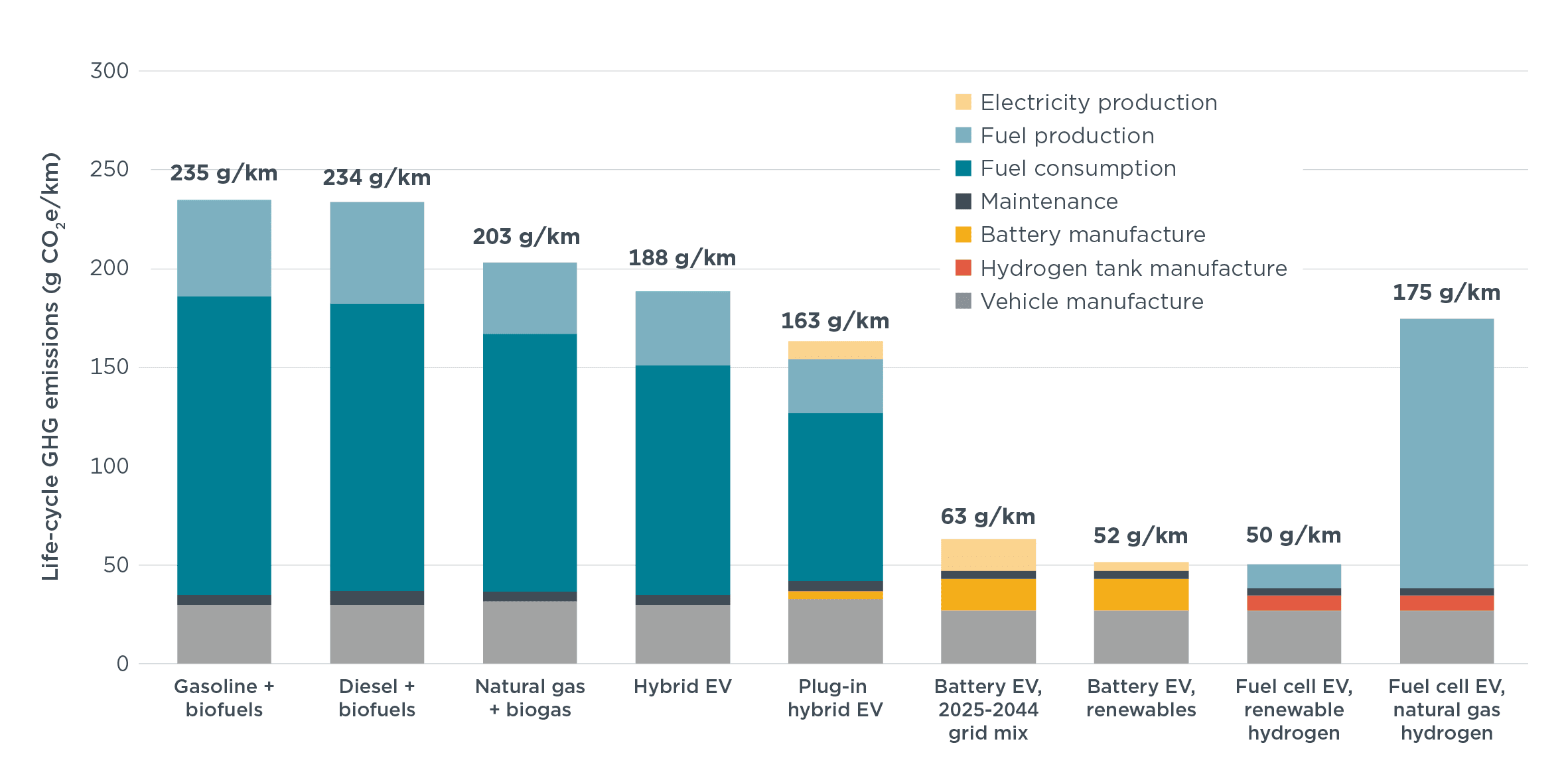The width and height of the screenshot is (1568, 784).
Task: Click the Electricity production legend swatch
Action: pos(963,102)
